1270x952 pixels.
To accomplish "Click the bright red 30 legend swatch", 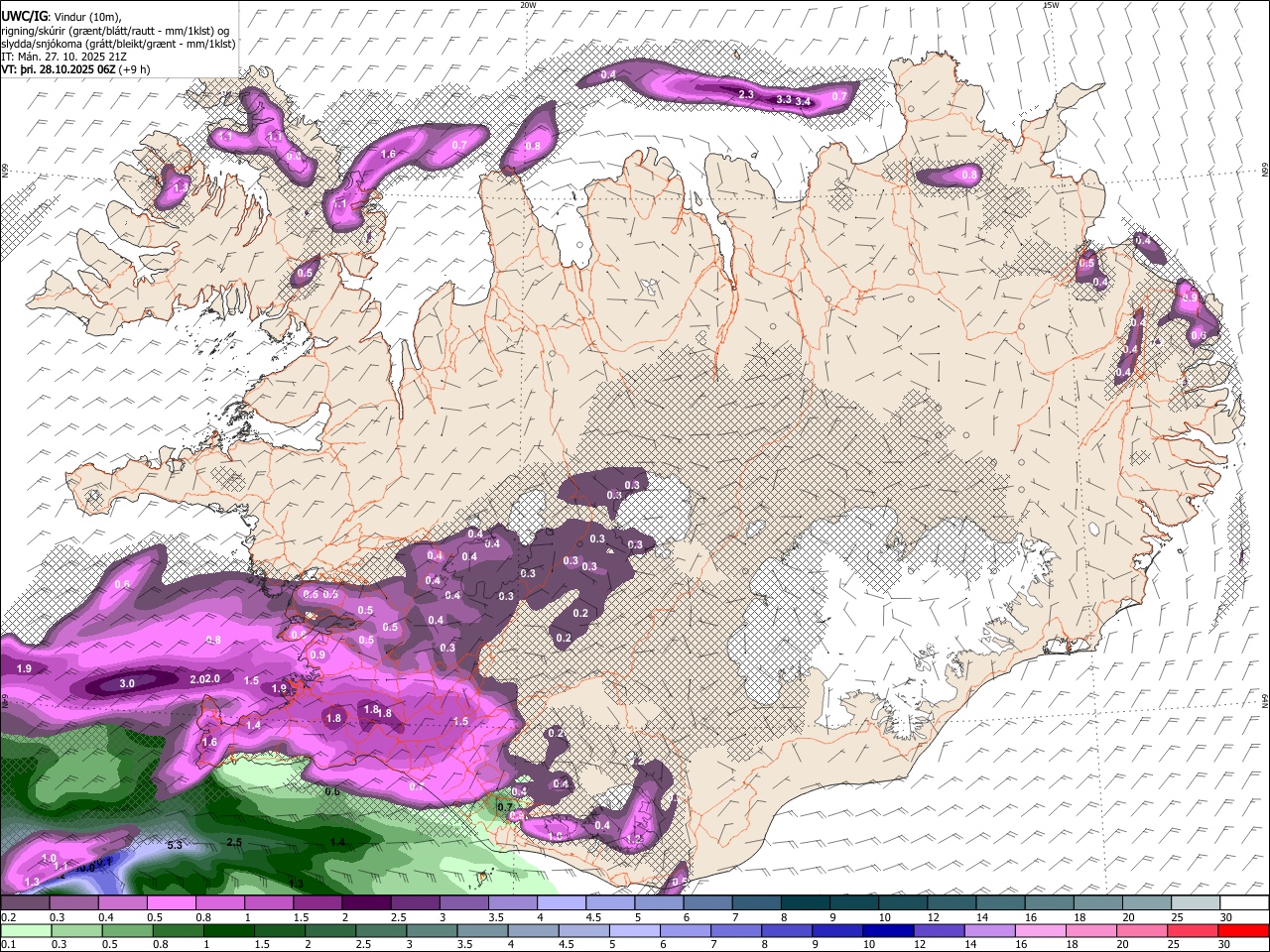I will [x=1244, y=931].
